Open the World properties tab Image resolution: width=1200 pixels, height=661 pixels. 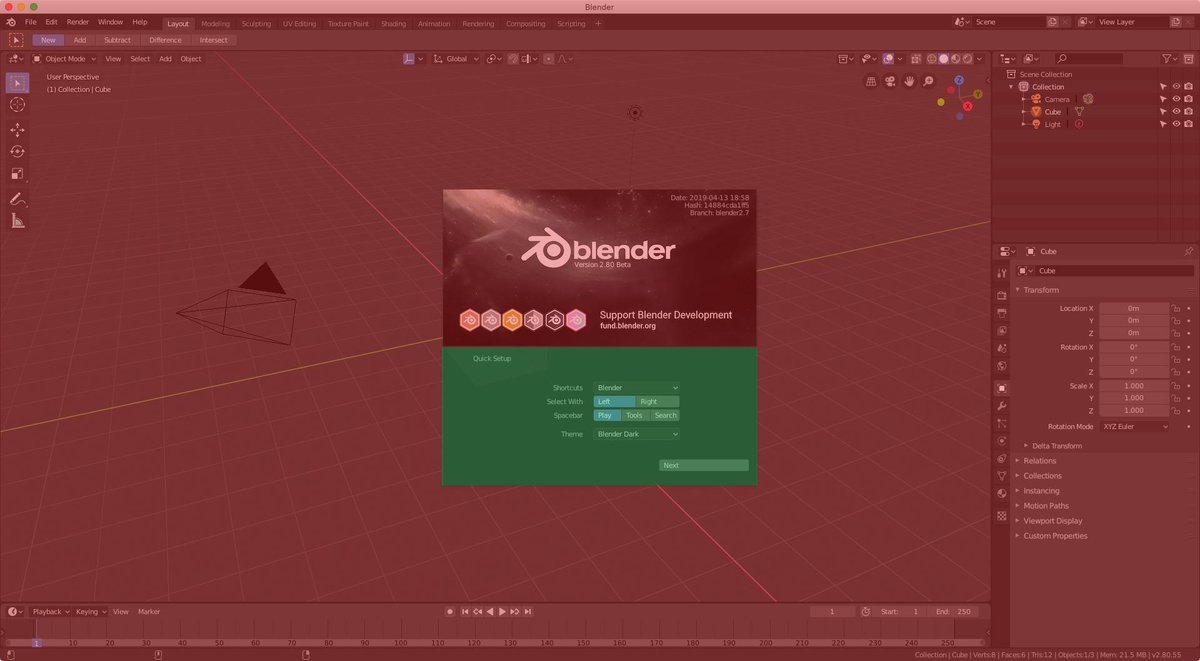pos(1002,366)
